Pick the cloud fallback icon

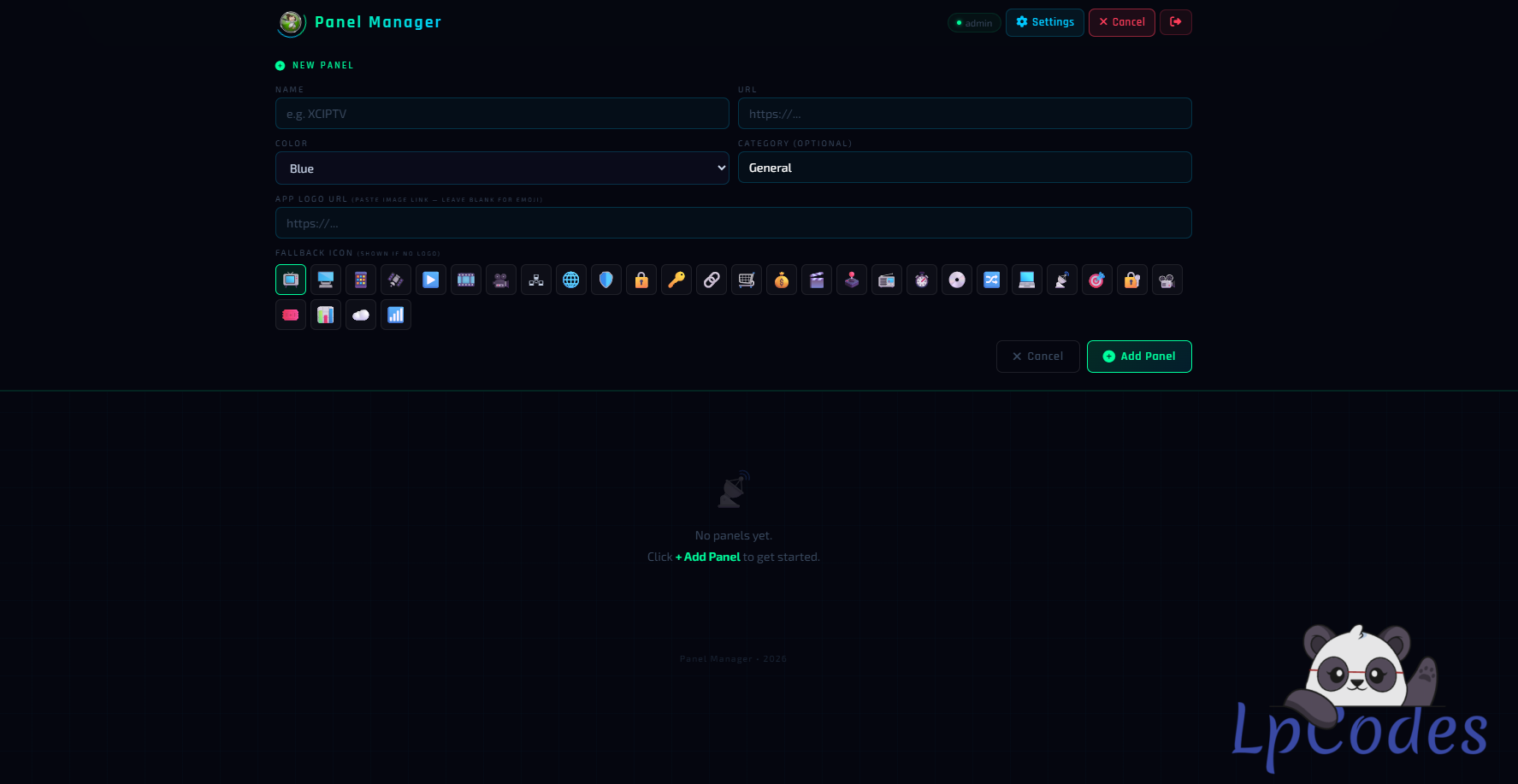coord(361,315)
